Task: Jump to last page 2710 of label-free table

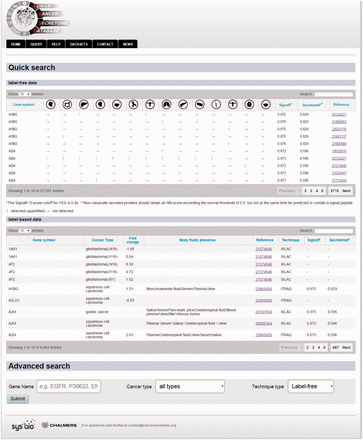Action: pyautogui.click(x=334, y=191)
